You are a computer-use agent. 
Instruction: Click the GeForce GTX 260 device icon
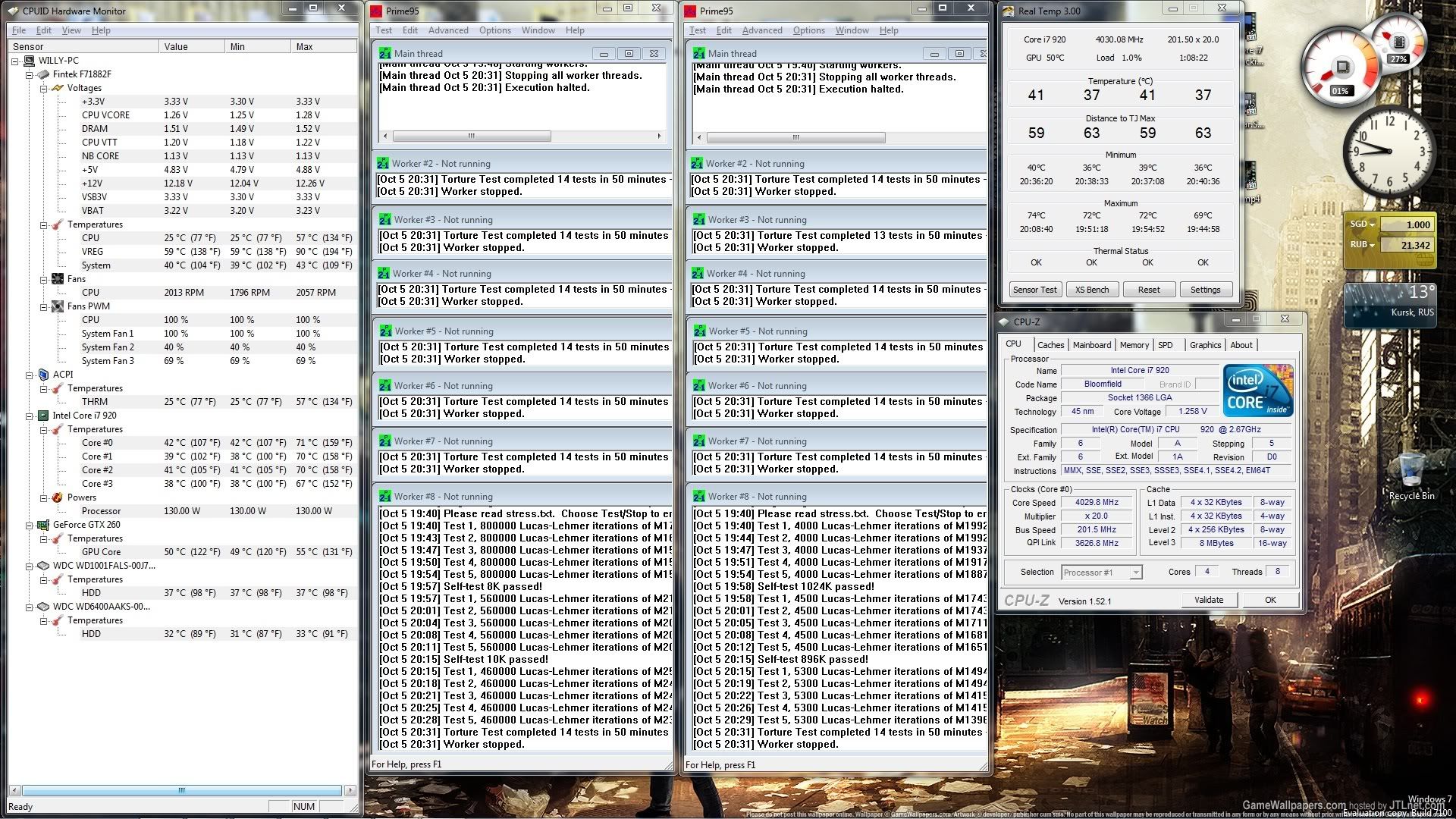pyautogui.click(x=43, y=525)
